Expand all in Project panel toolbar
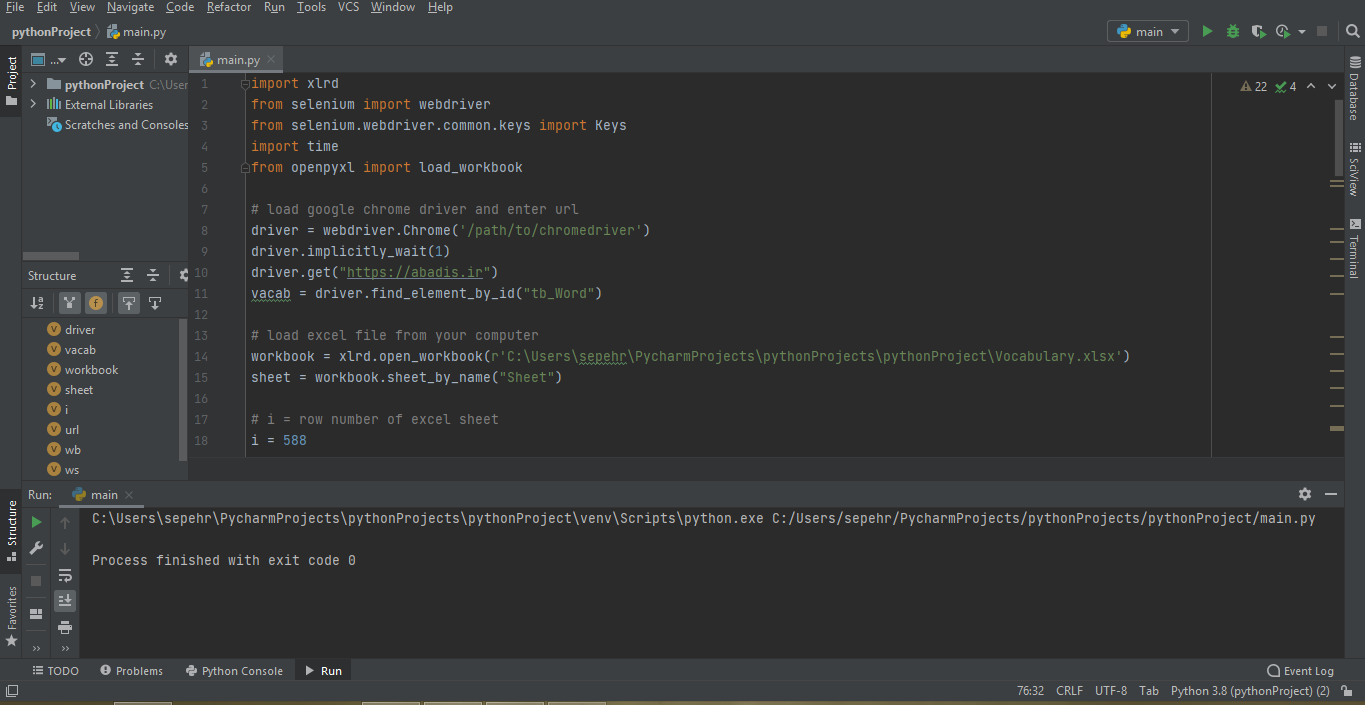Screen dimensions: 1365x705 click(x=112, y=59)
